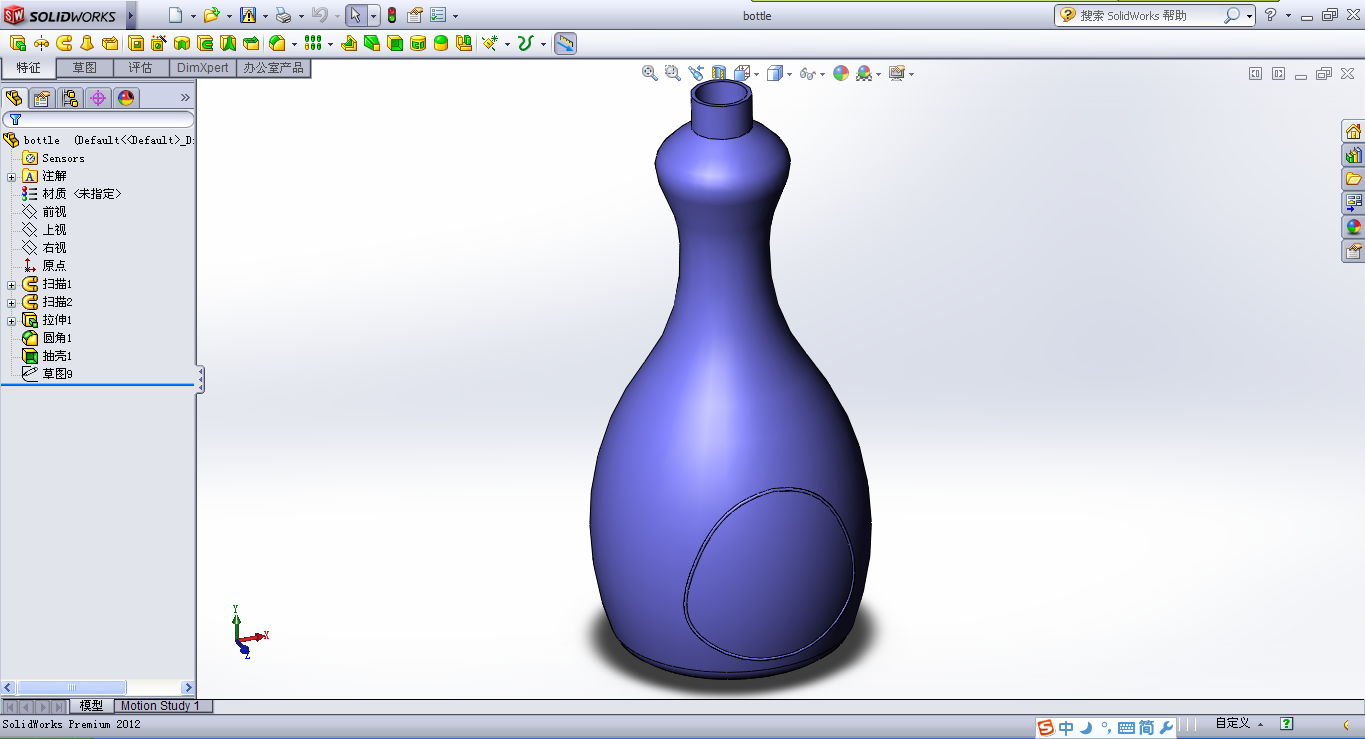Viewport: 1365px width, 739px height.
Task: Click the Print icon
Action: click(x=283, y=16)
